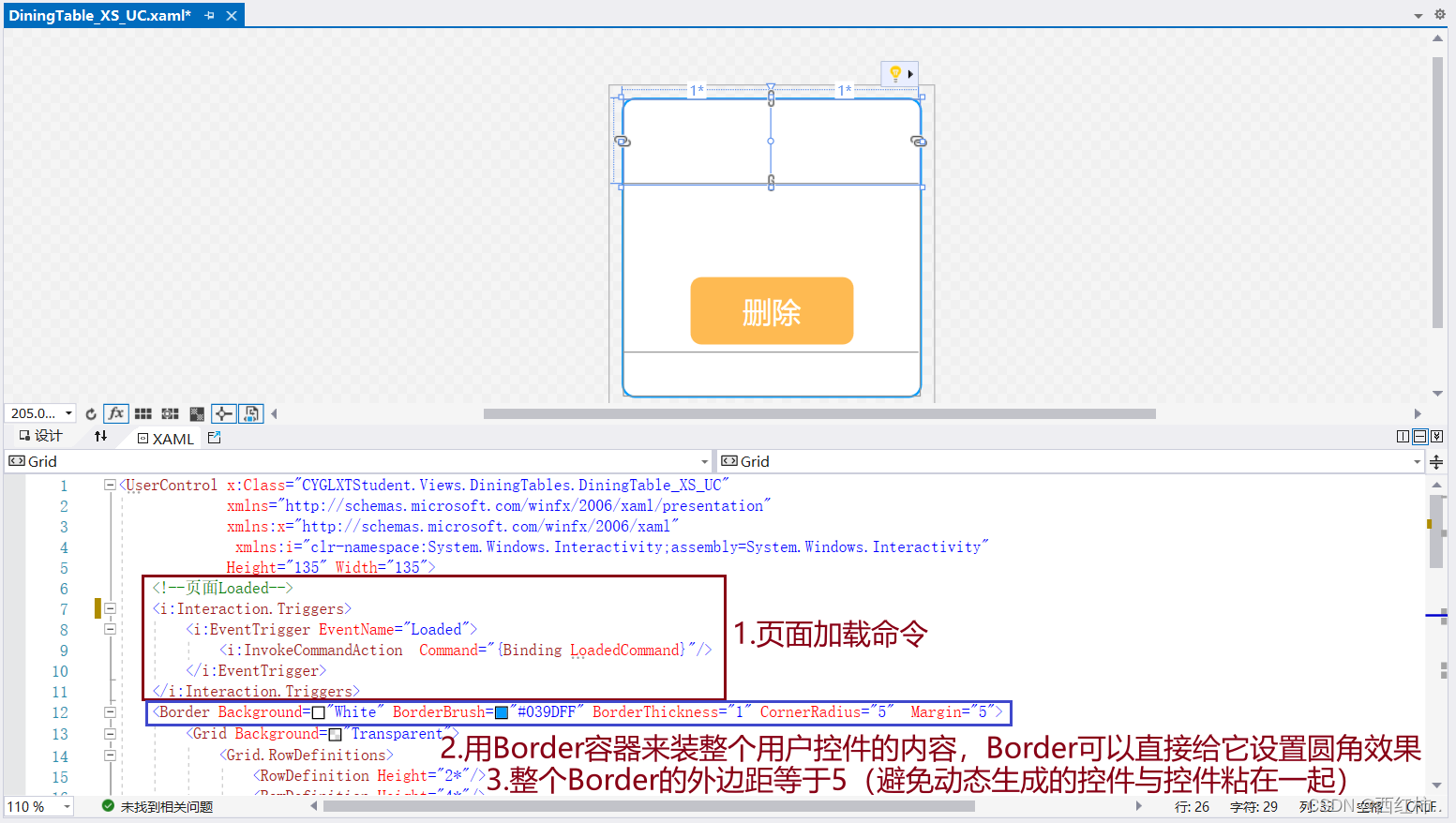Click the #039DFF BorderBrush color swatch

(502, 713)
